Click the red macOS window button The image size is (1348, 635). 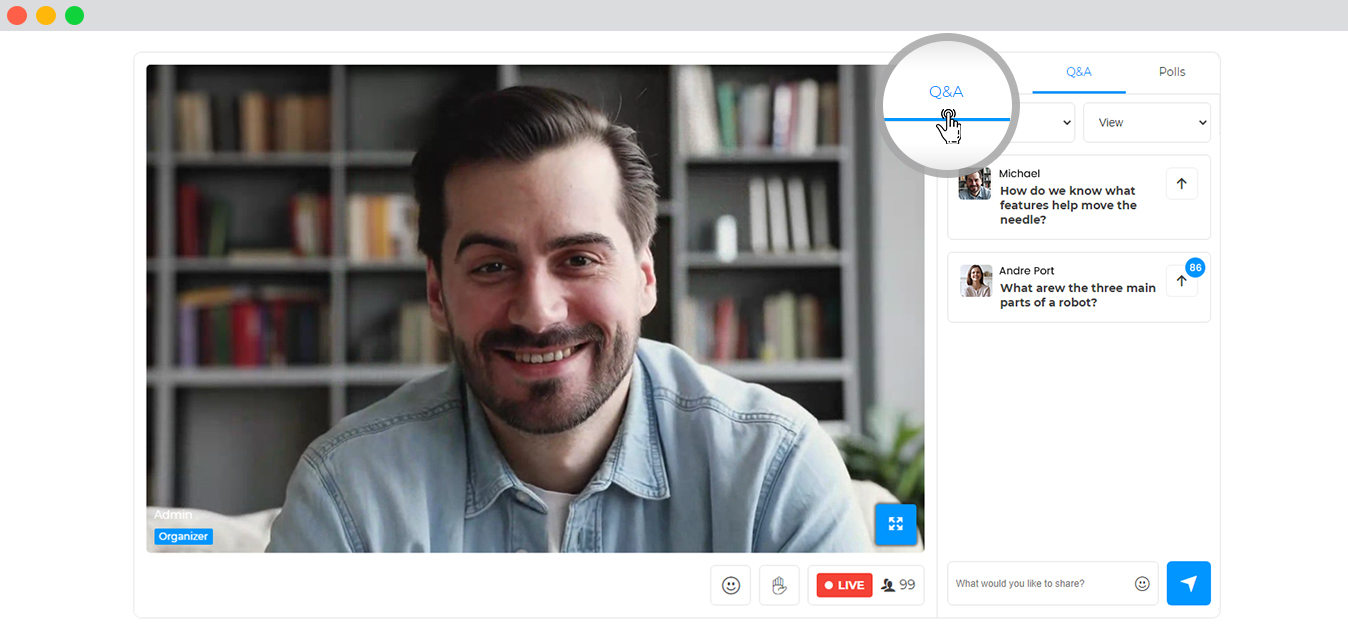pyautogui.click(x=17, y=15)
